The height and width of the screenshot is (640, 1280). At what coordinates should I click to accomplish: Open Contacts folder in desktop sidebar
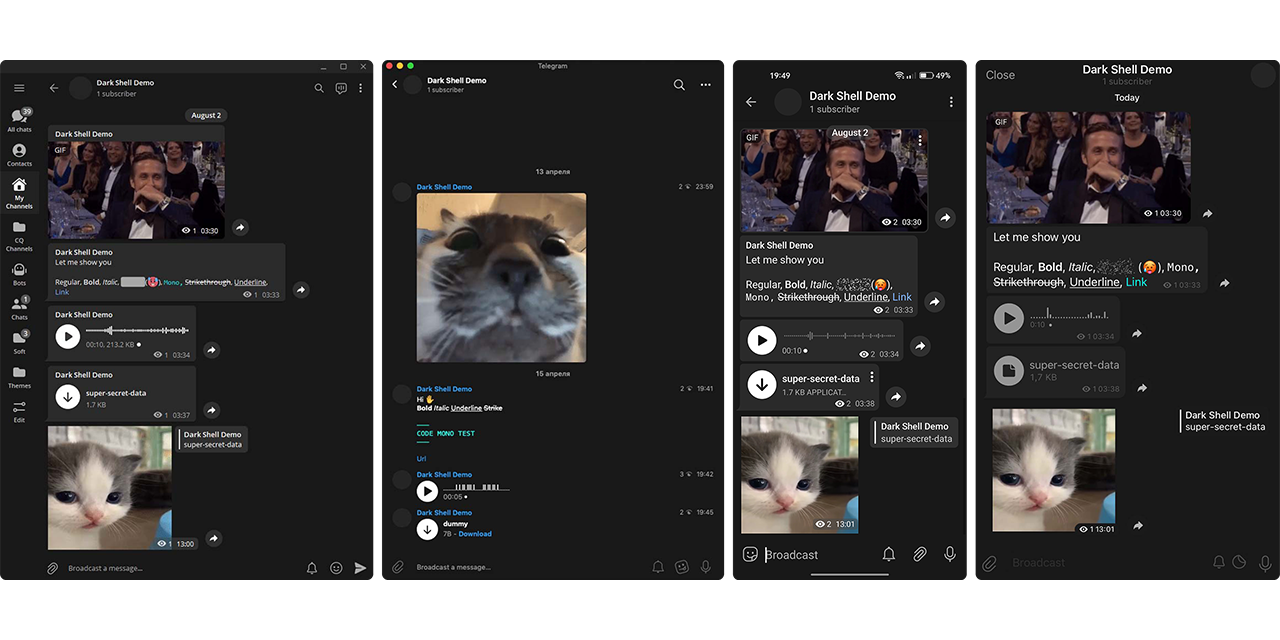tap(19, 155)
